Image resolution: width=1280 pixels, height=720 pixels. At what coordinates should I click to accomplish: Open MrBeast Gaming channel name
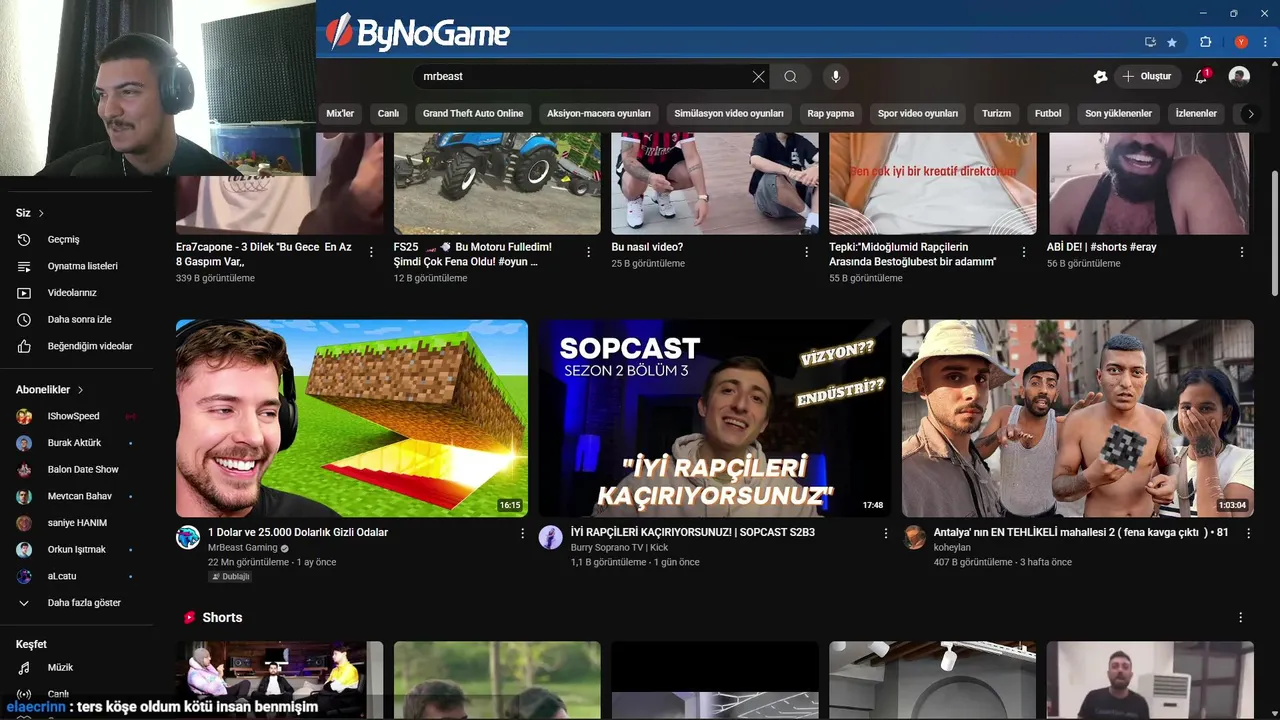[242, 548]
